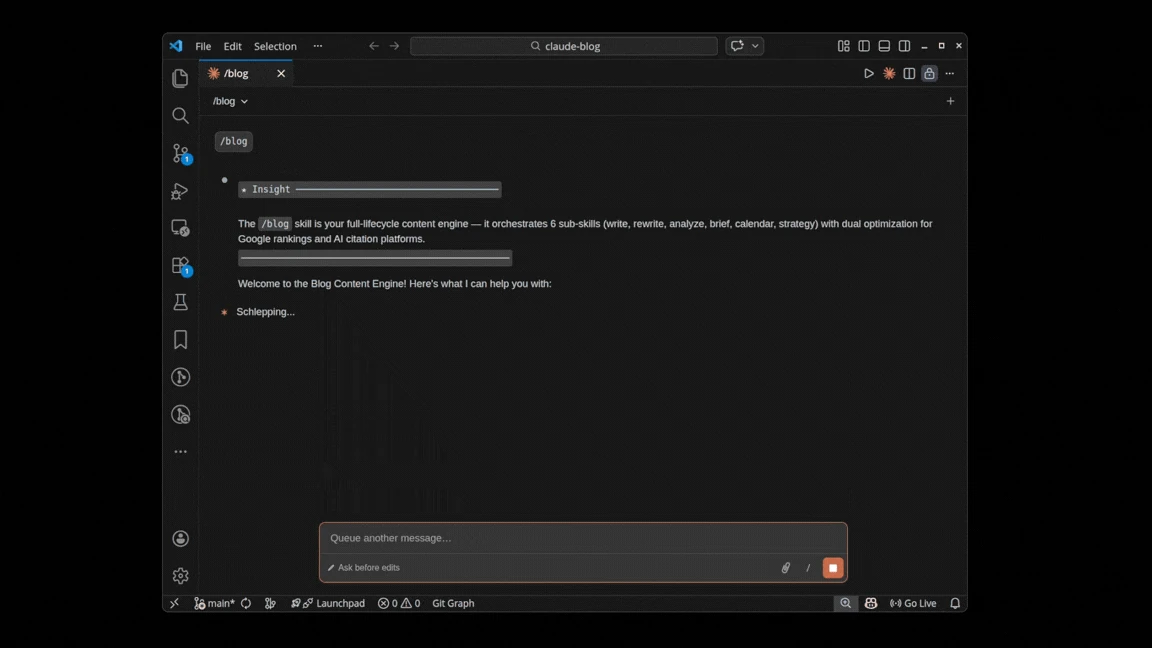Open notifications bell

[955, 603]
